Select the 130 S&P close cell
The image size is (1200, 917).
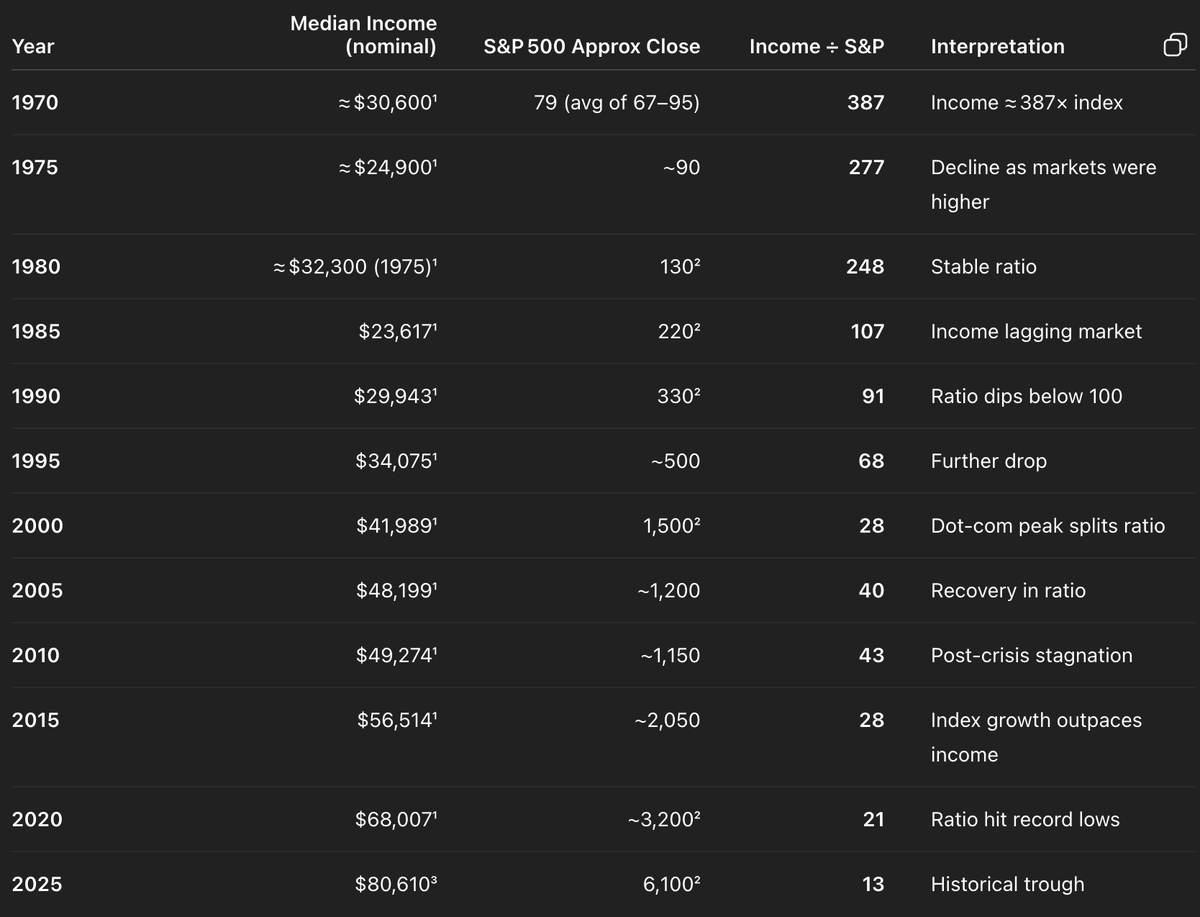(679, 266)
